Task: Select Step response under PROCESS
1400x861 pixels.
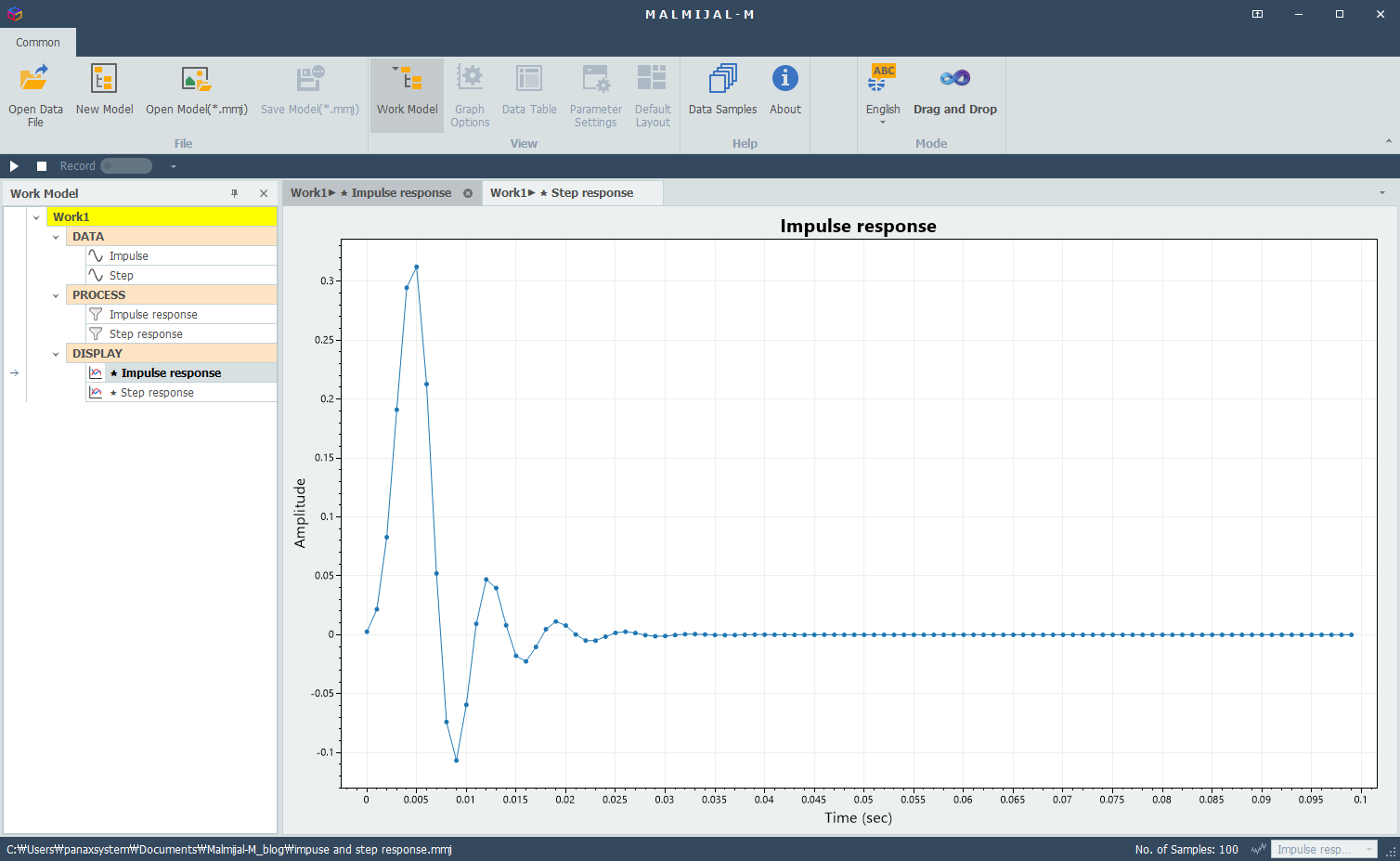Action: (181, 333)
